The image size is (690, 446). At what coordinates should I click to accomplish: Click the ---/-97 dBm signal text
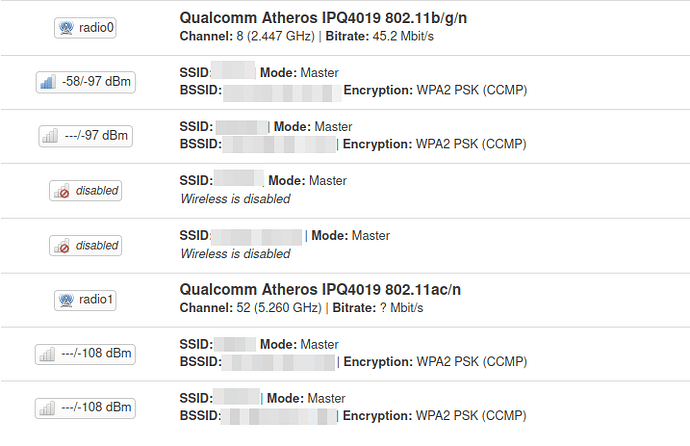click(x=96, y=135)
